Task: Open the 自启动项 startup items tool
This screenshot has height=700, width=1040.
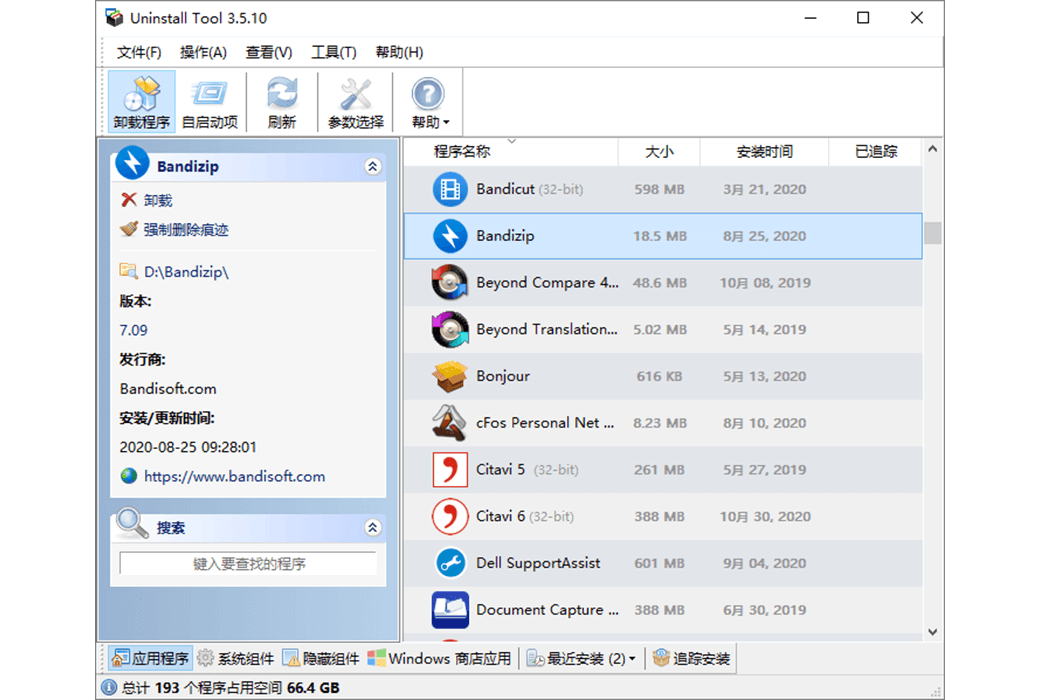Action: (209, 102)
